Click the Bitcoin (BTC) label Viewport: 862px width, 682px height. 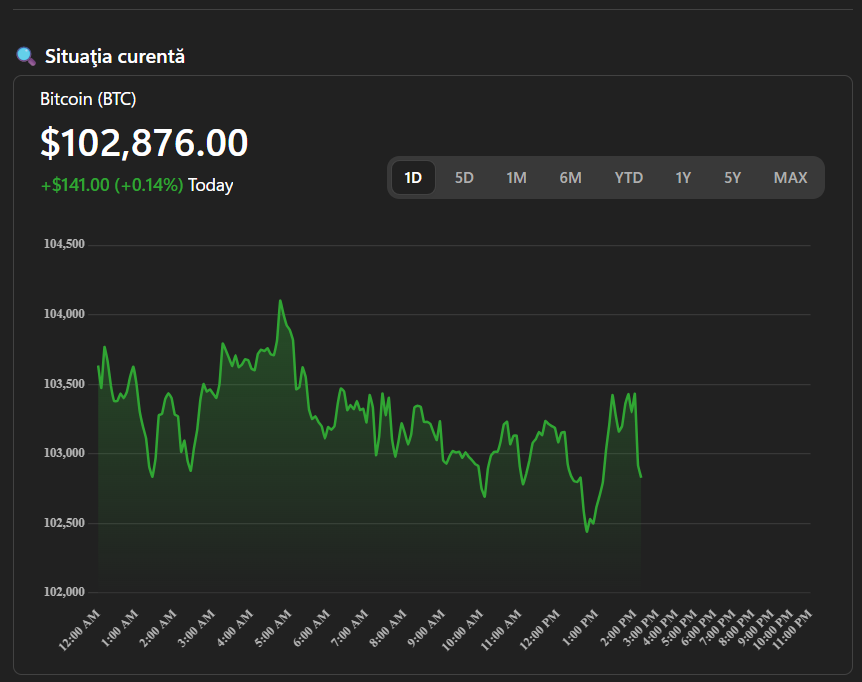(88, 99)
